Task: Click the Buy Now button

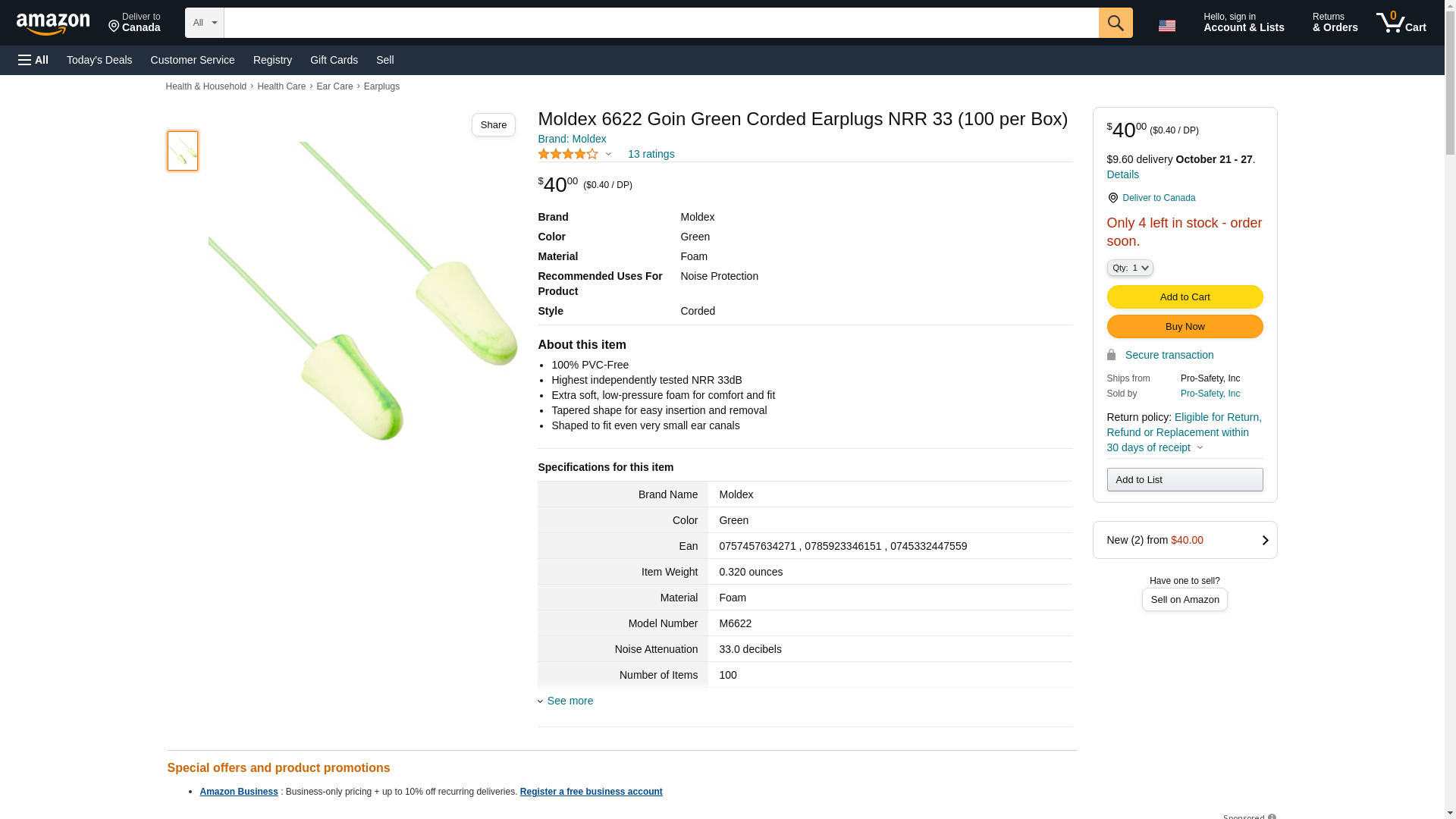Action: (x=1184, y=326)
